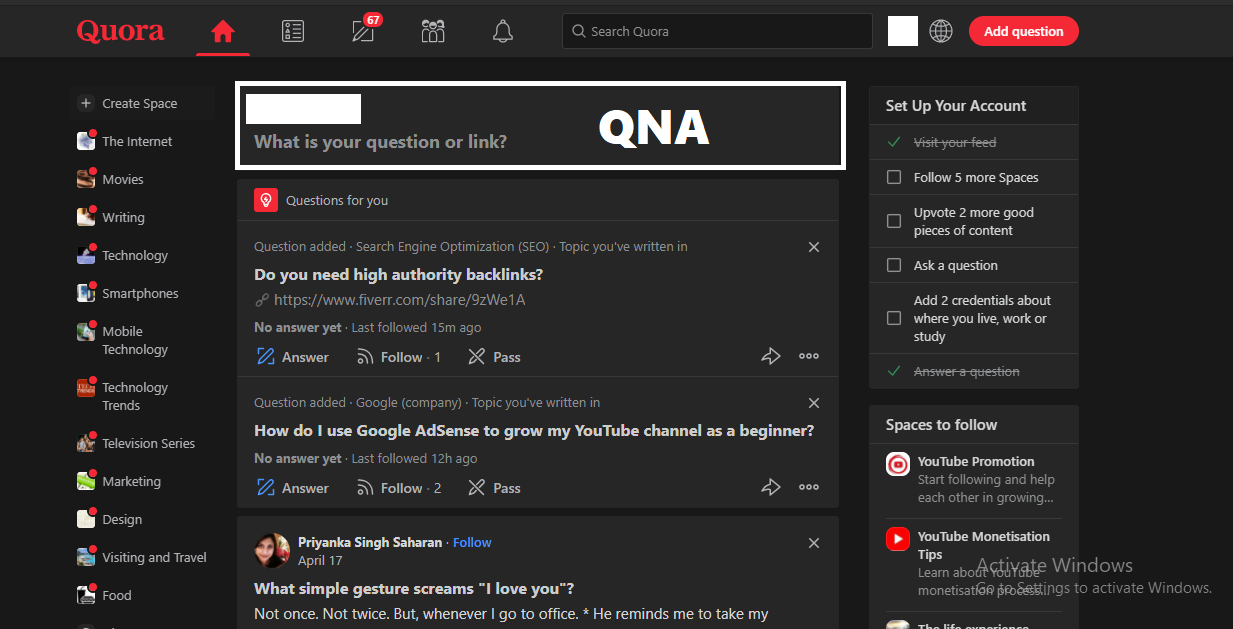The width and height of the screenshot is (1233, 629).
Task: Focus the Search Quora field
Action: [x=717, y=31]
